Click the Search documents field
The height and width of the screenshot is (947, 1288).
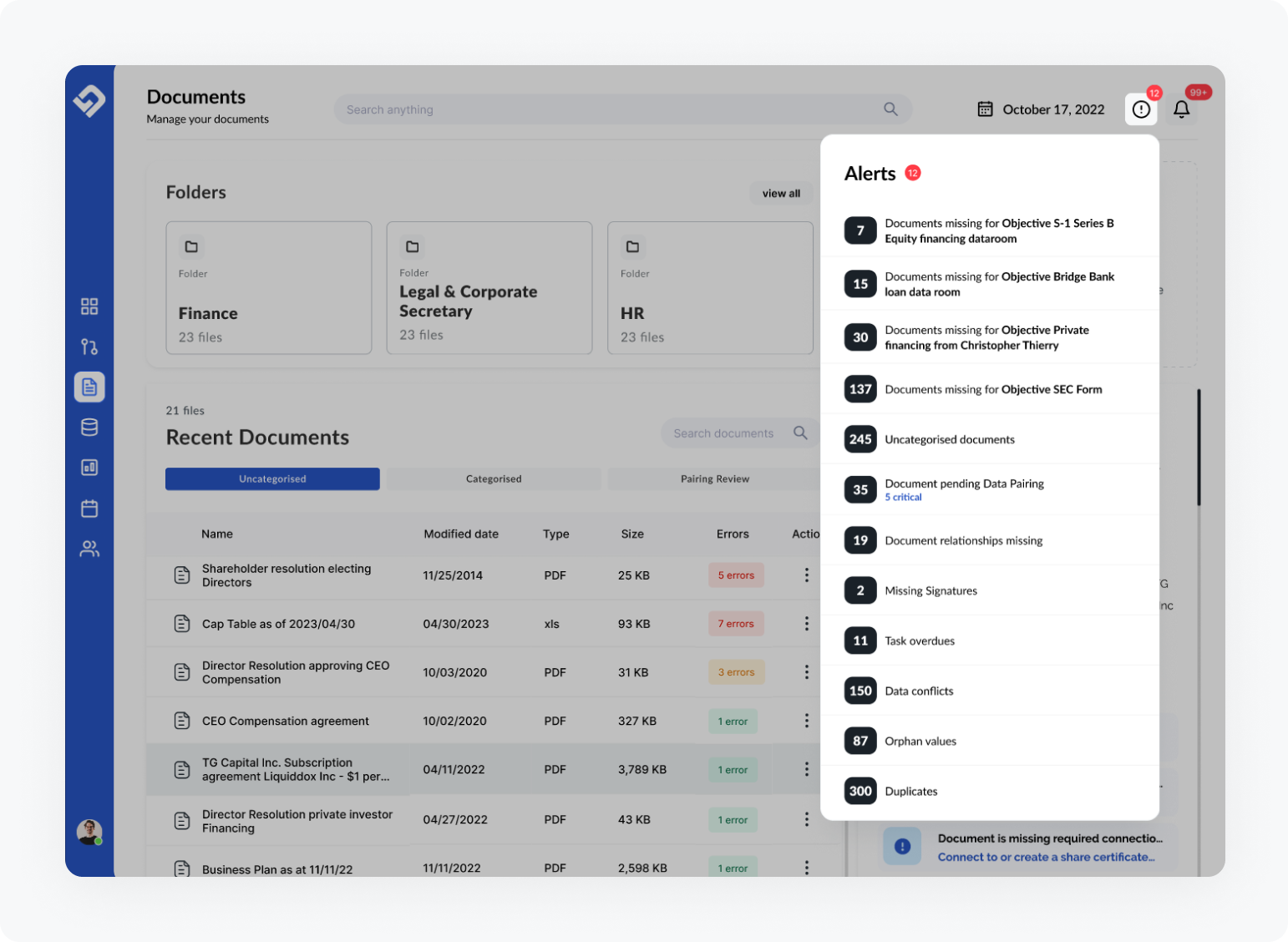coord(740,433)
